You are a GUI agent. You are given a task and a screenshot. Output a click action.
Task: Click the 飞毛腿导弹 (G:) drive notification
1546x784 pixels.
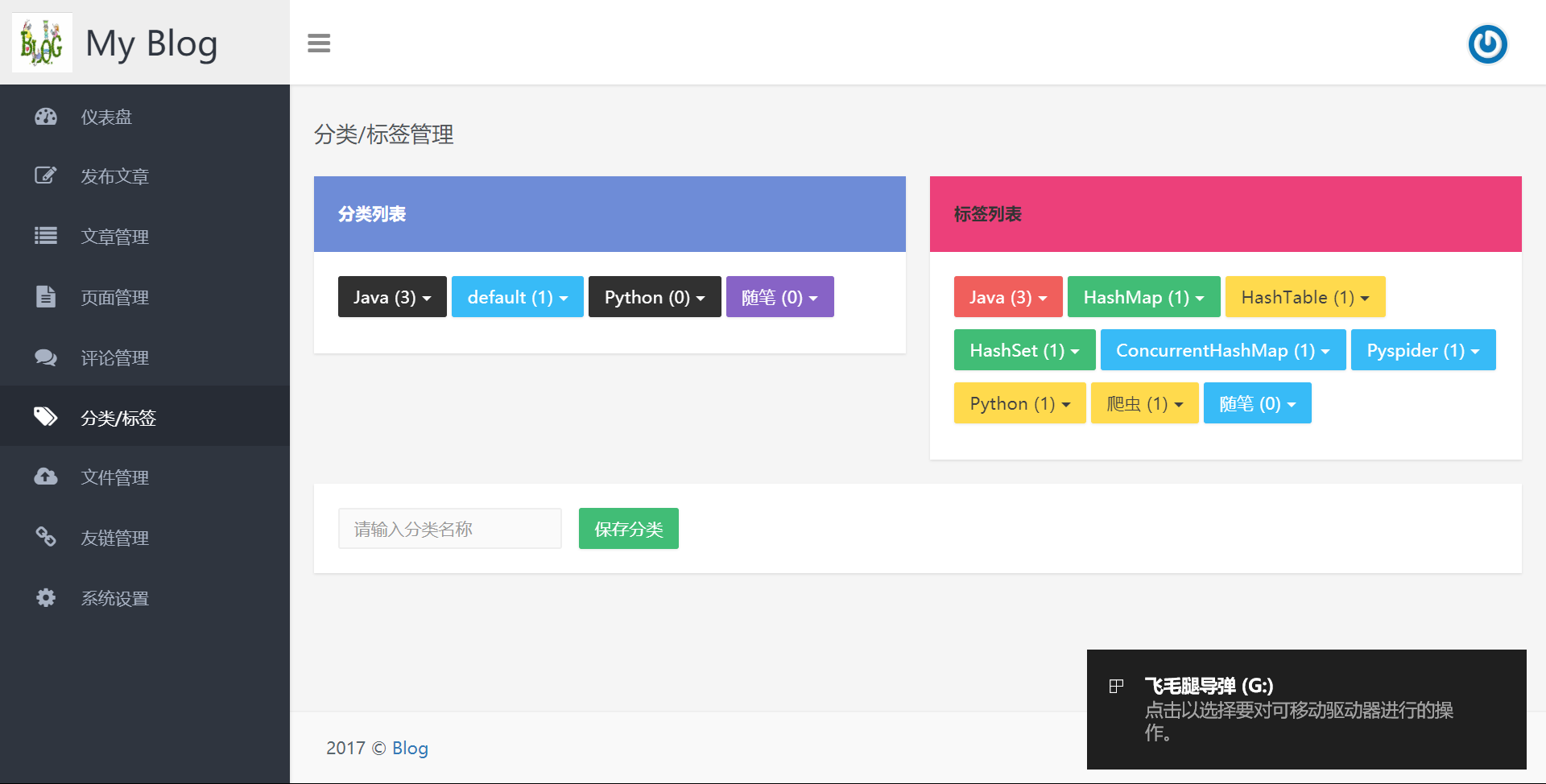[x=1307, y=709]
